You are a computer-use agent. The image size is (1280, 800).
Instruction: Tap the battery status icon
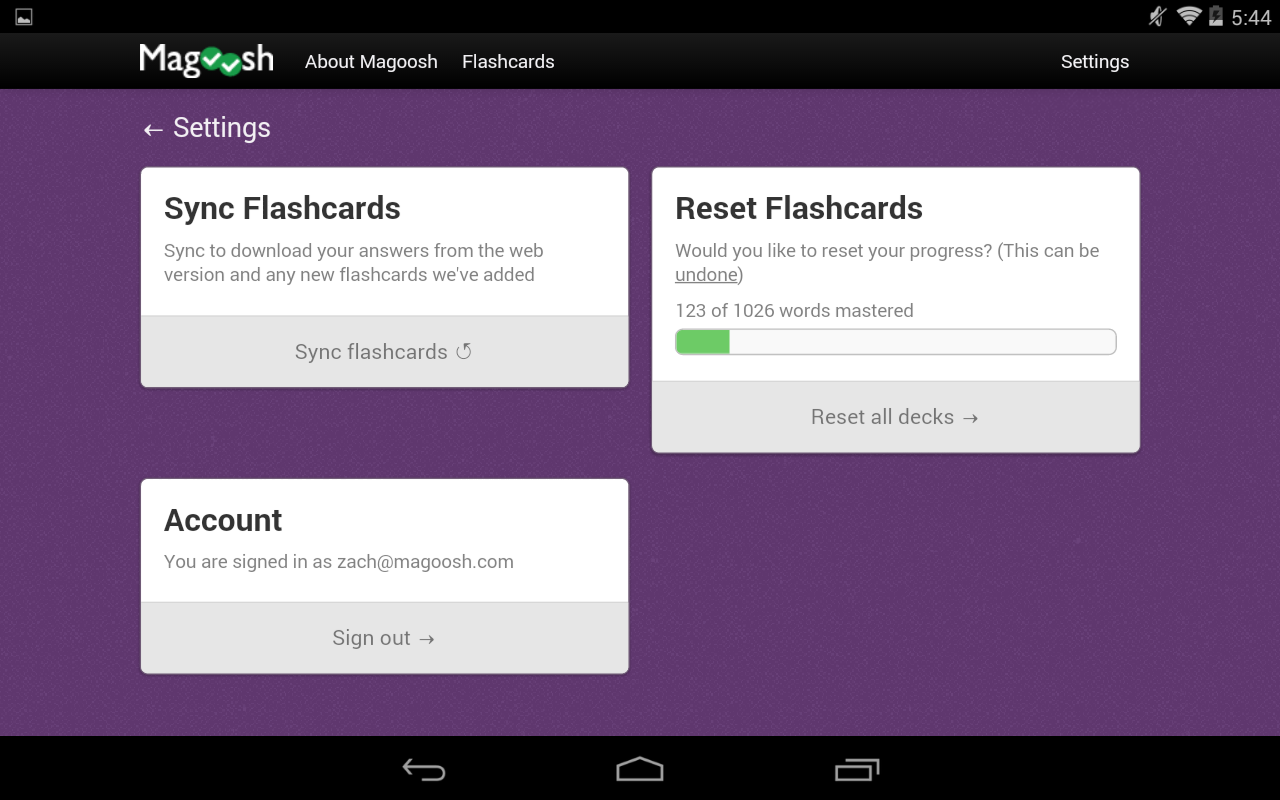click(x=1216, y=16)
